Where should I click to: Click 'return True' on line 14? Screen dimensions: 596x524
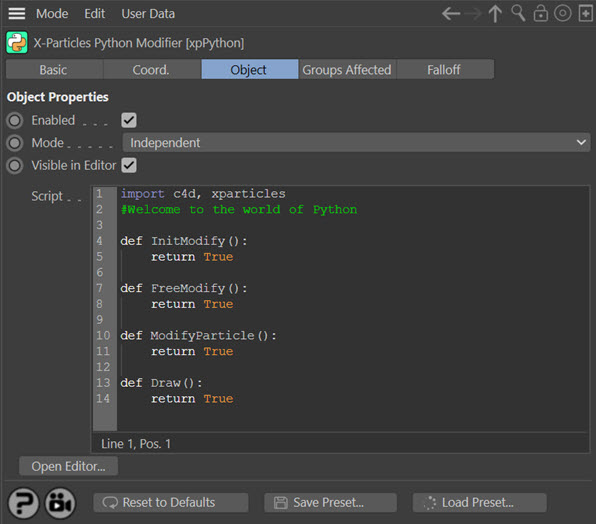click(192, 399)
